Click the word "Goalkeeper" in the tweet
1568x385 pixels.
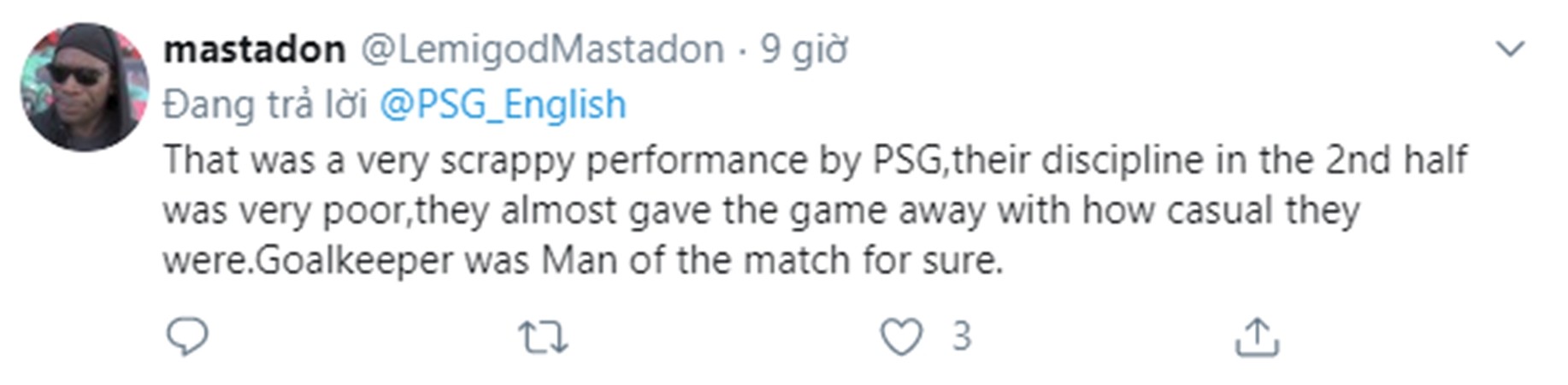[x=354, y=260]
